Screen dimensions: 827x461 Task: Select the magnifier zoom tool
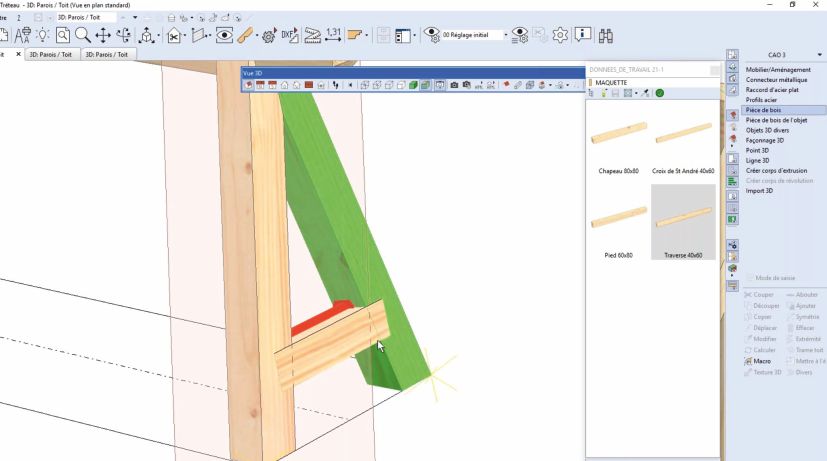click(x=82, y=35)
